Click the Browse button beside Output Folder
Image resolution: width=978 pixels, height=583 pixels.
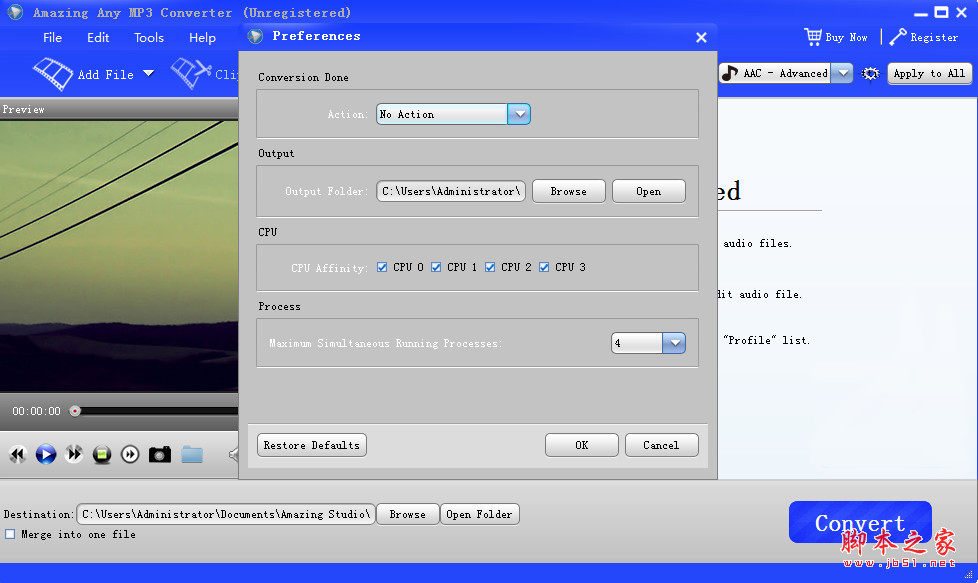click(569, 191)
